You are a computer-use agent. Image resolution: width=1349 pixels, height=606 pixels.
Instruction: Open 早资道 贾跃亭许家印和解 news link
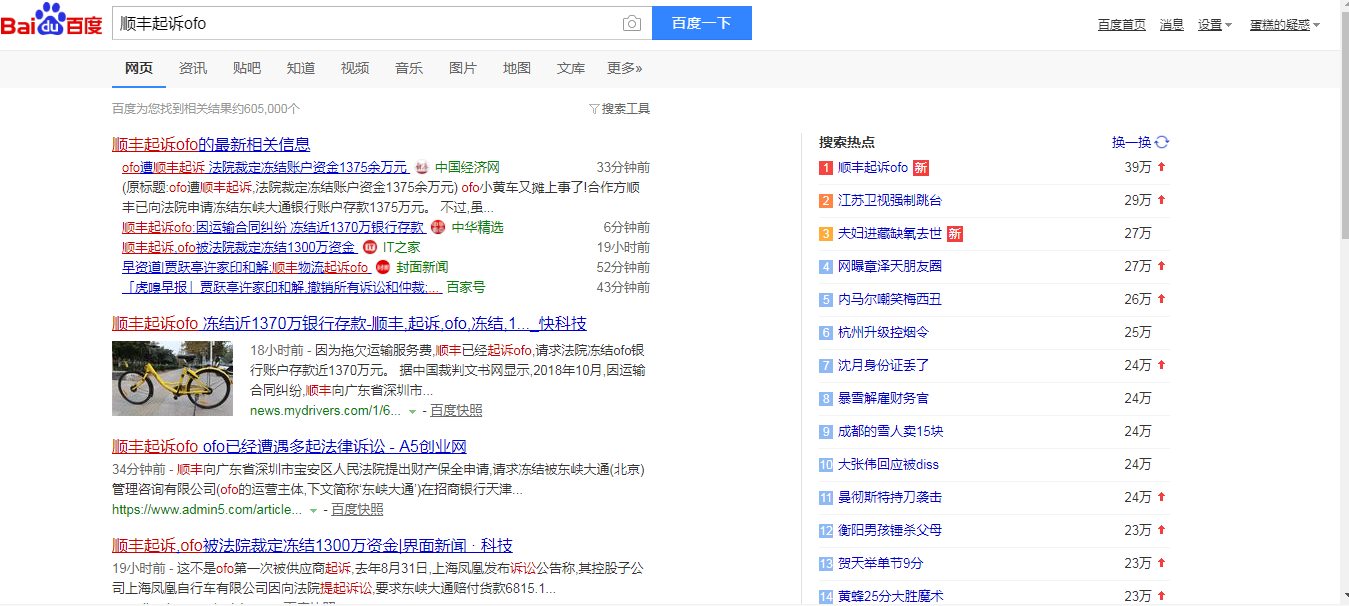point(246,267)
